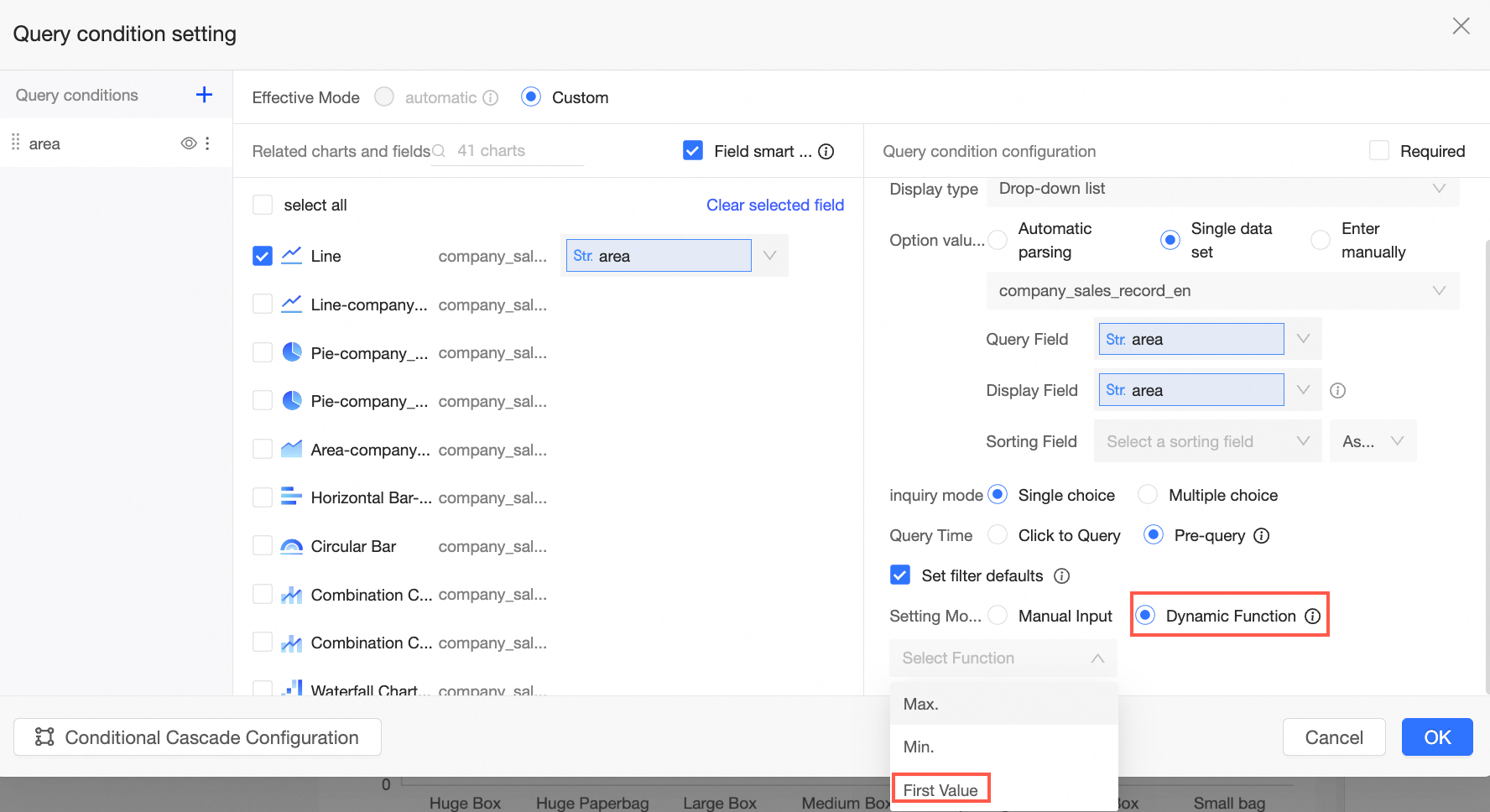Close the Query condition setting dialog
This screenshot has width=1490, height=812.
coord(1461,26)
